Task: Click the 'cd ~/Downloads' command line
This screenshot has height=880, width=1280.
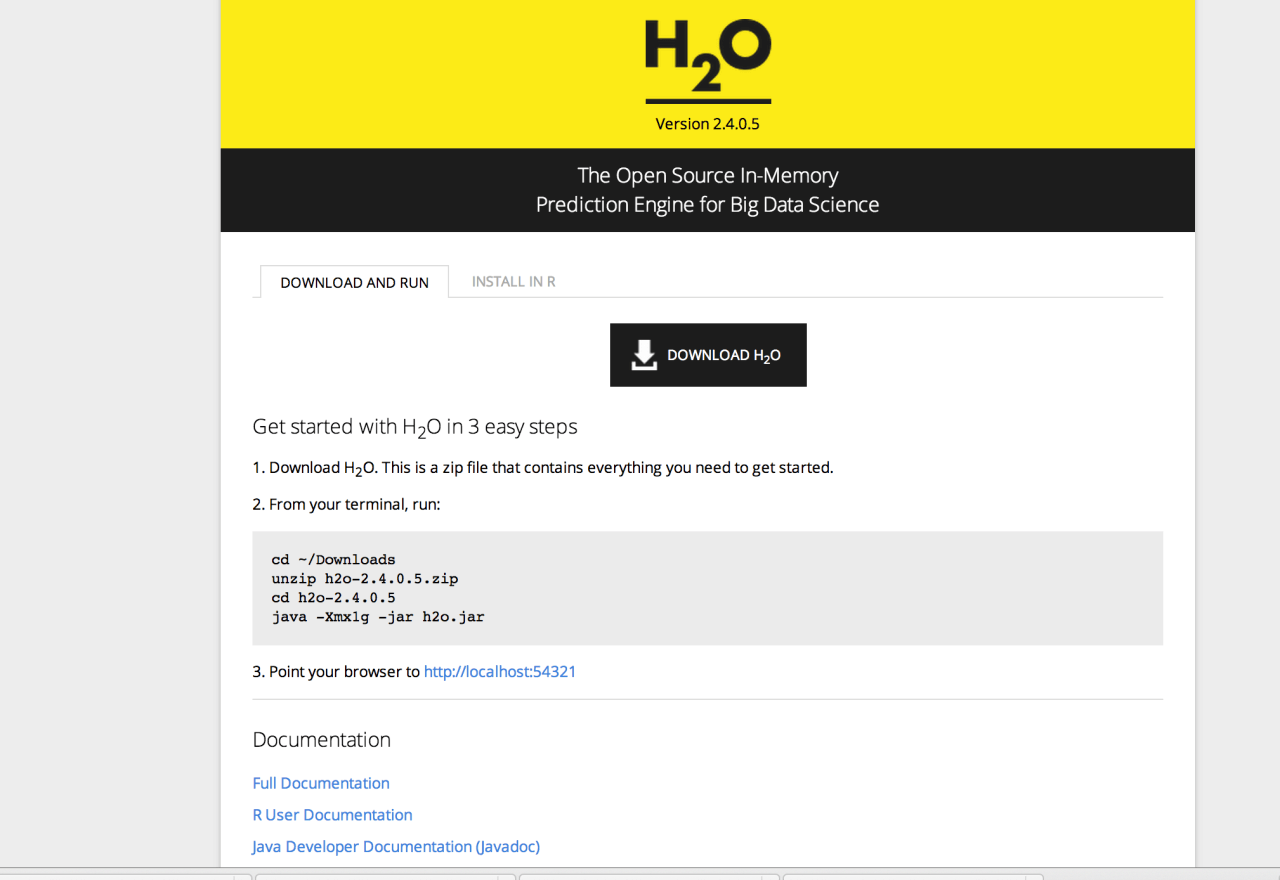Action: (333, 560)
